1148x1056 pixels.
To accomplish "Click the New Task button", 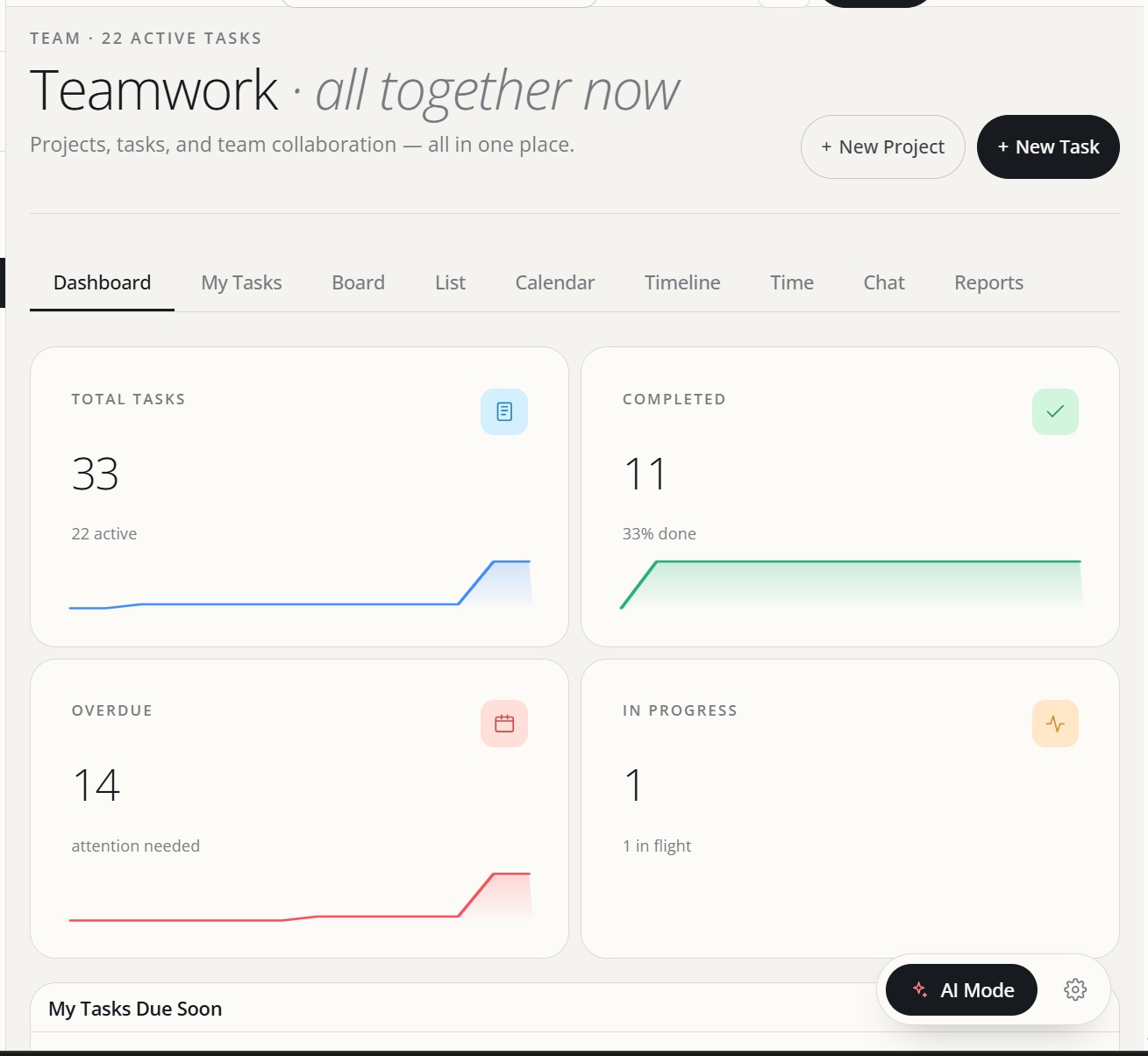I will pos(1048,147).
